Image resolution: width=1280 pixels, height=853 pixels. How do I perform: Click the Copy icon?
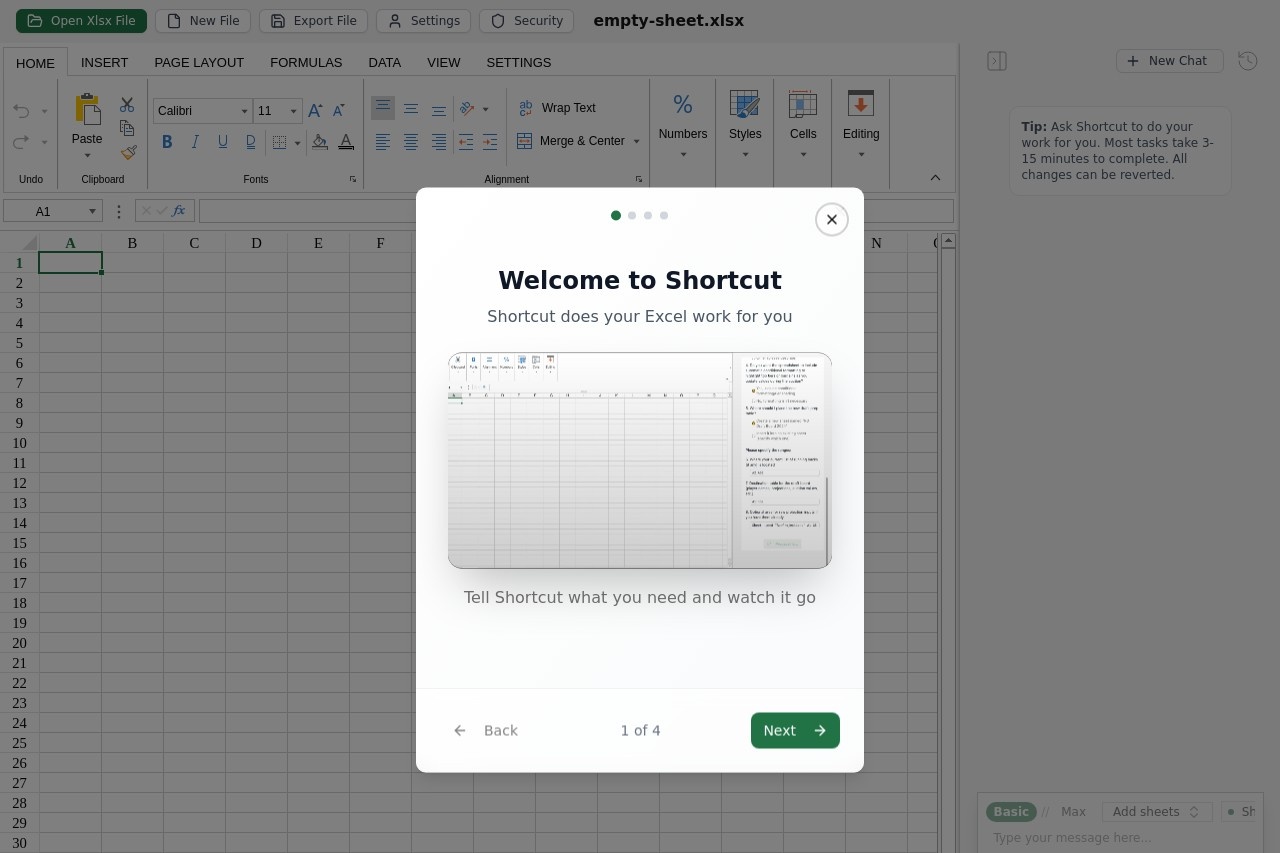(127, 128)
